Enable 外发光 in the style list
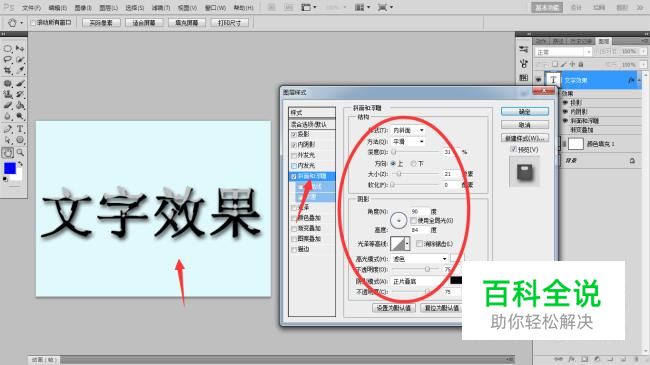Screen dimensions: 650x365 tap(293, 156)
